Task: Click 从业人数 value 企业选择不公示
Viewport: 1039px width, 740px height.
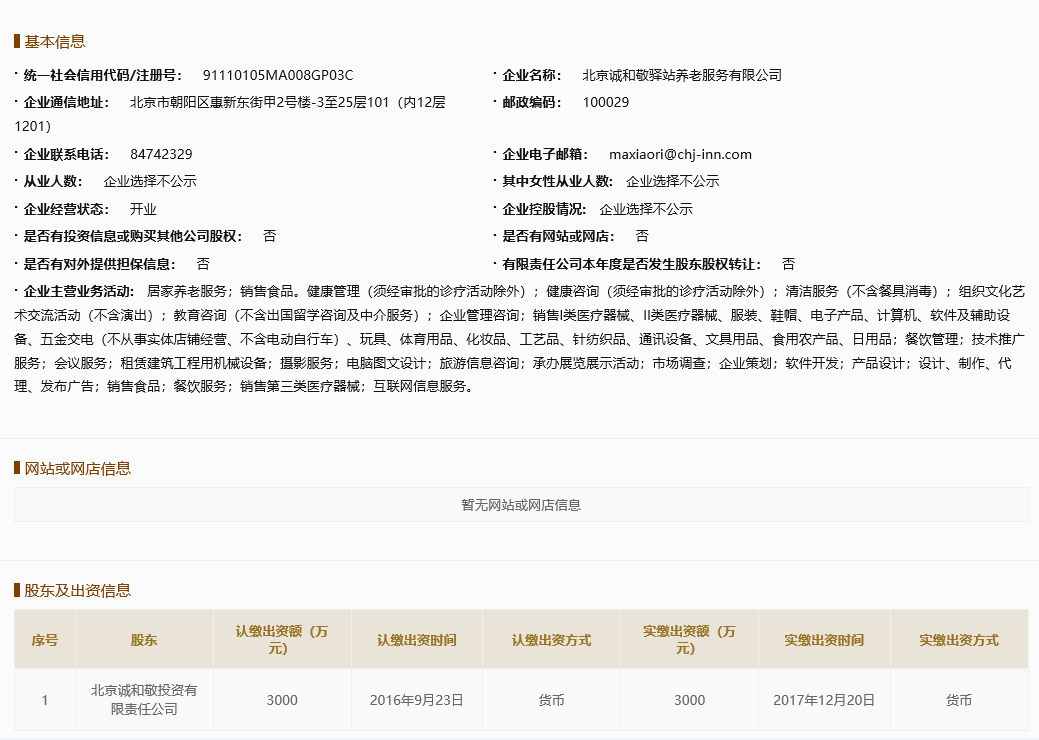Action: [x=150, y=182]
